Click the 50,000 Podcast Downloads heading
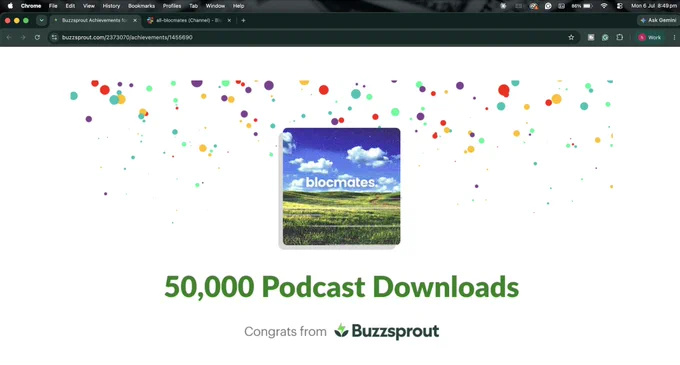Image resolution: width=680 pixels, height=365 pixels. pos(341,287)
